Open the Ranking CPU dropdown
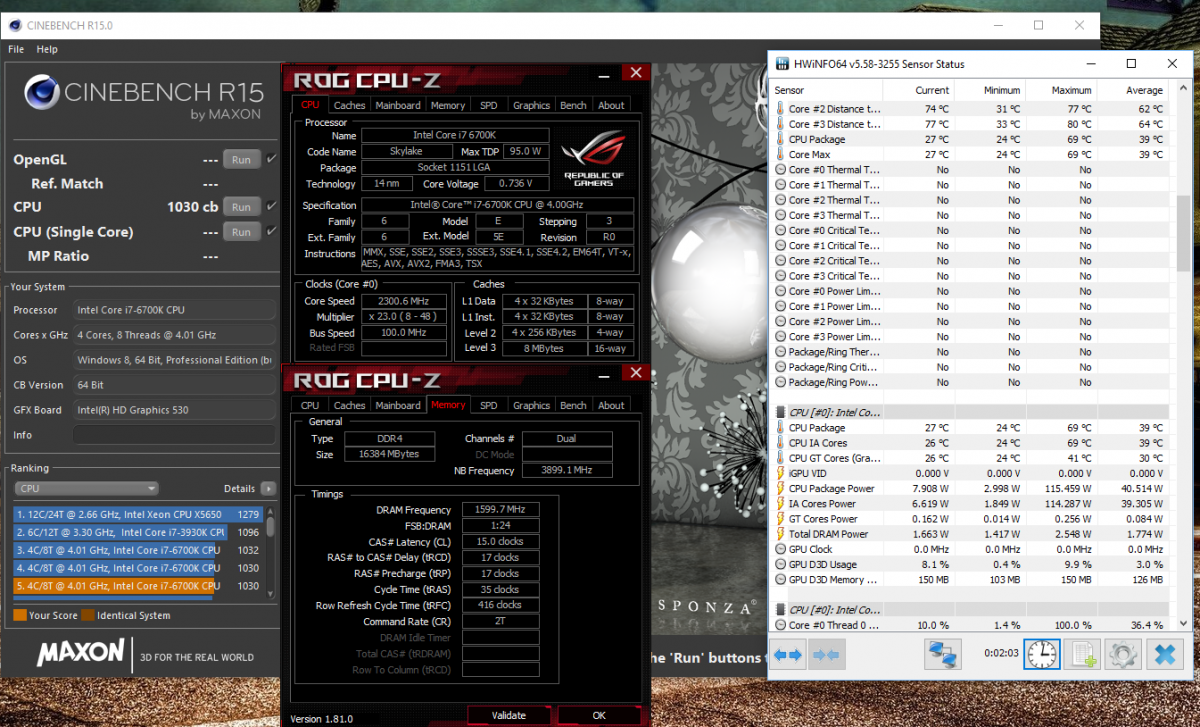Image resolution: width=1200 pixels, height=727 pixels. 86,489
